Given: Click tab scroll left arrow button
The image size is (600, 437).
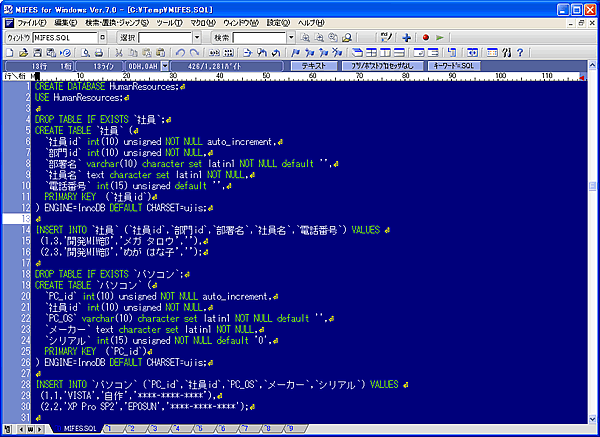Looking at the screenshot, I should tap(21, 429).
